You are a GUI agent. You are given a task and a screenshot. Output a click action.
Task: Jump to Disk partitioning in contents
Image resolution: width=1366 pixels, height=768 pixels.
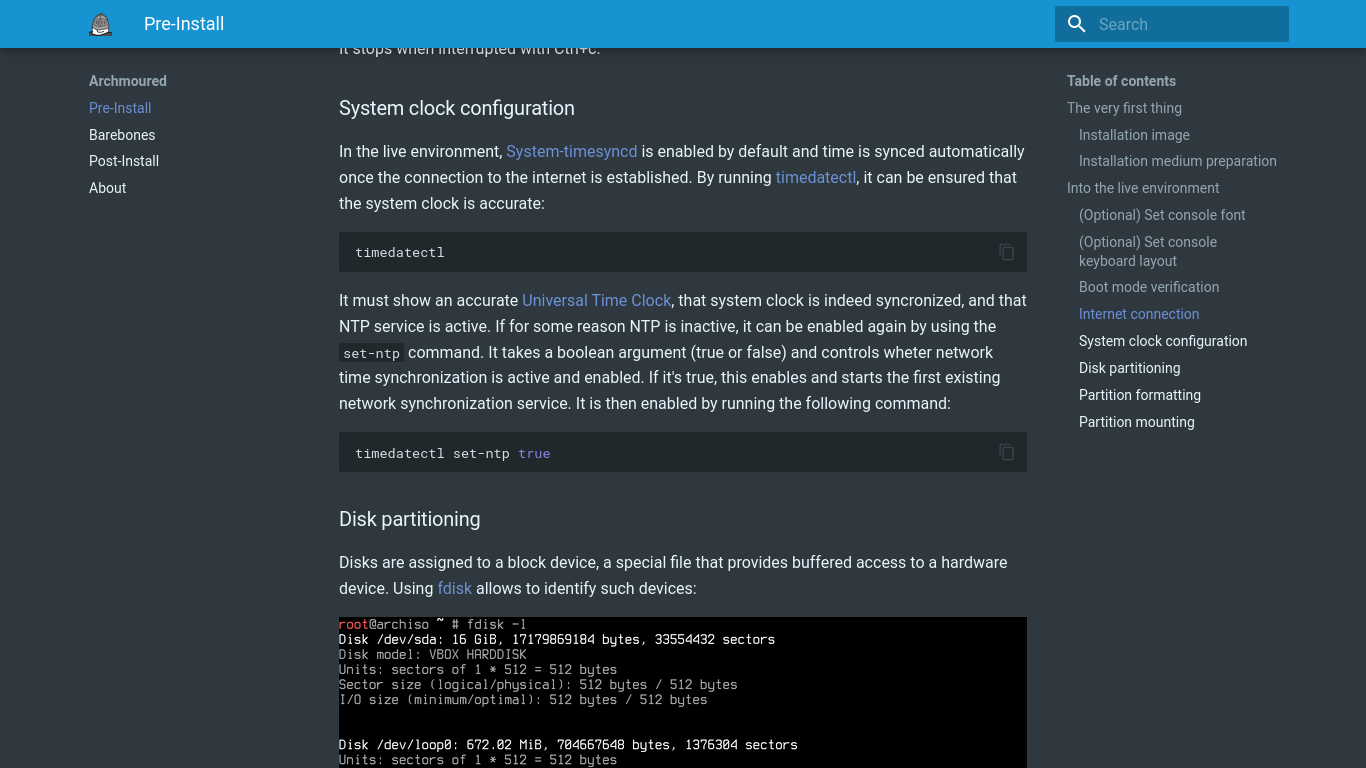[1129, 368]
